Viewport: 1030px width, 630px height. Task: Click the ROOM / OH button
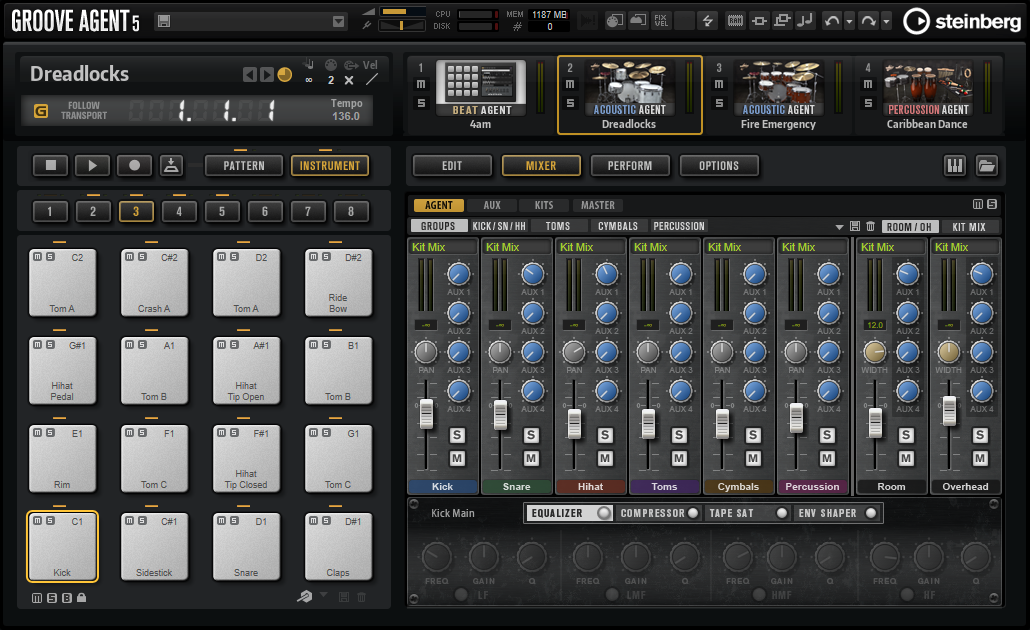click(910, 227)
